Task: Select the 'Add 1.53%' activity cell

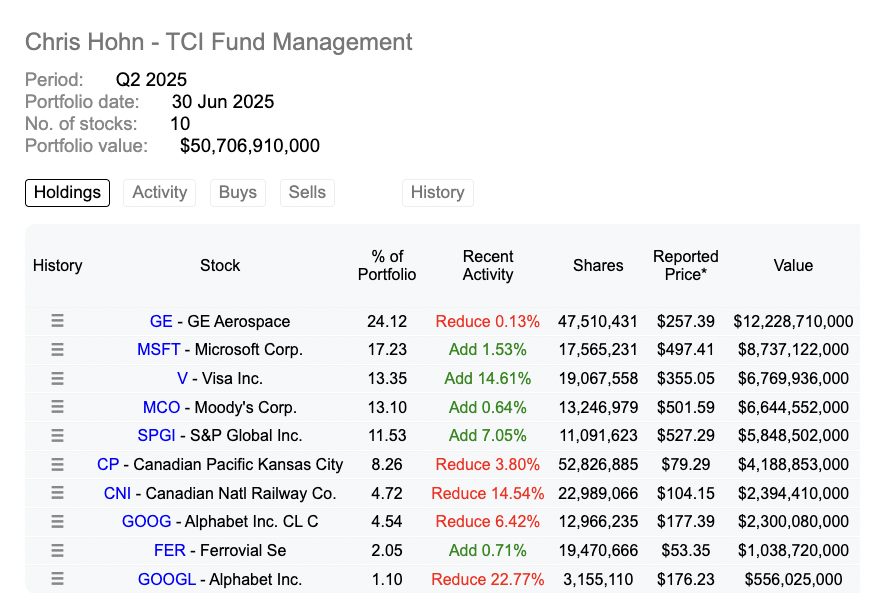Action: 488,350
